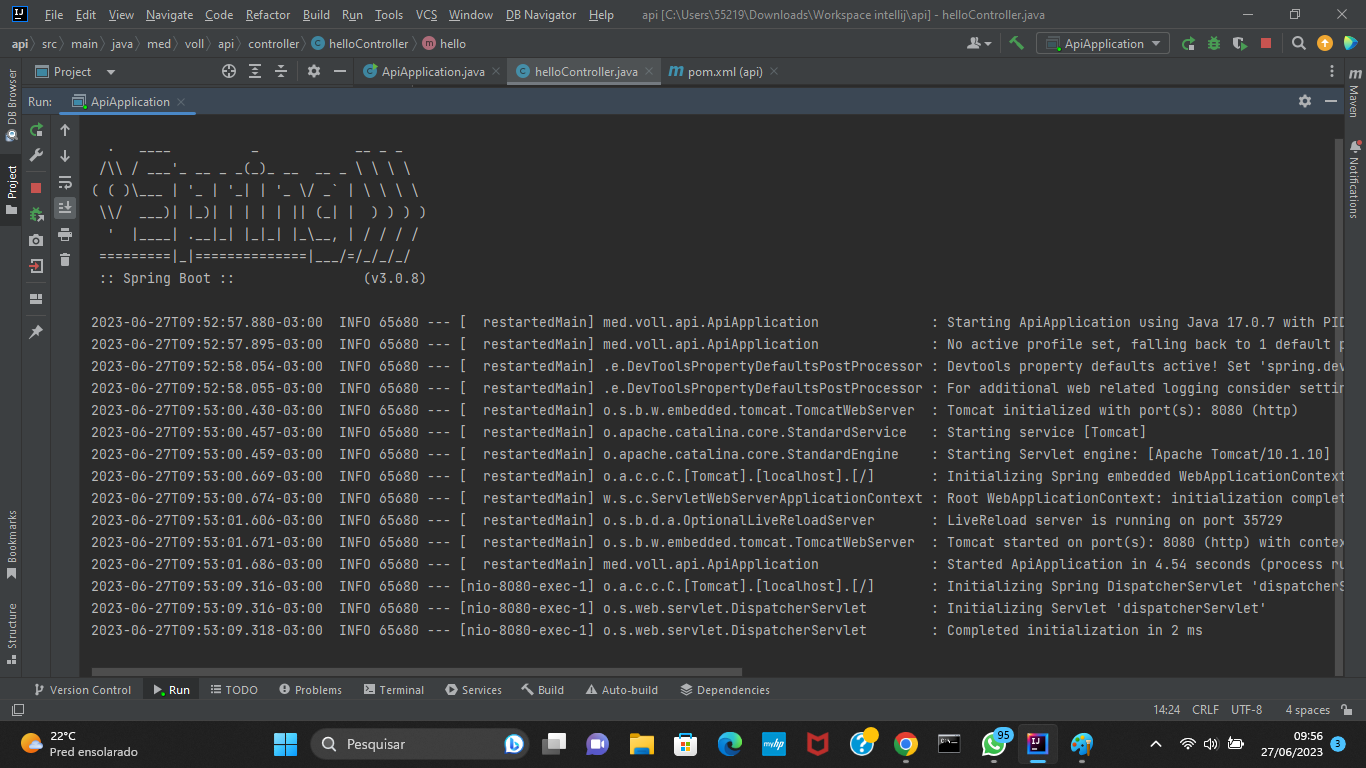Click the multicolor icon at toolbar's right end
This screenshot has width=1366, height=768.
coord(1350,43)
